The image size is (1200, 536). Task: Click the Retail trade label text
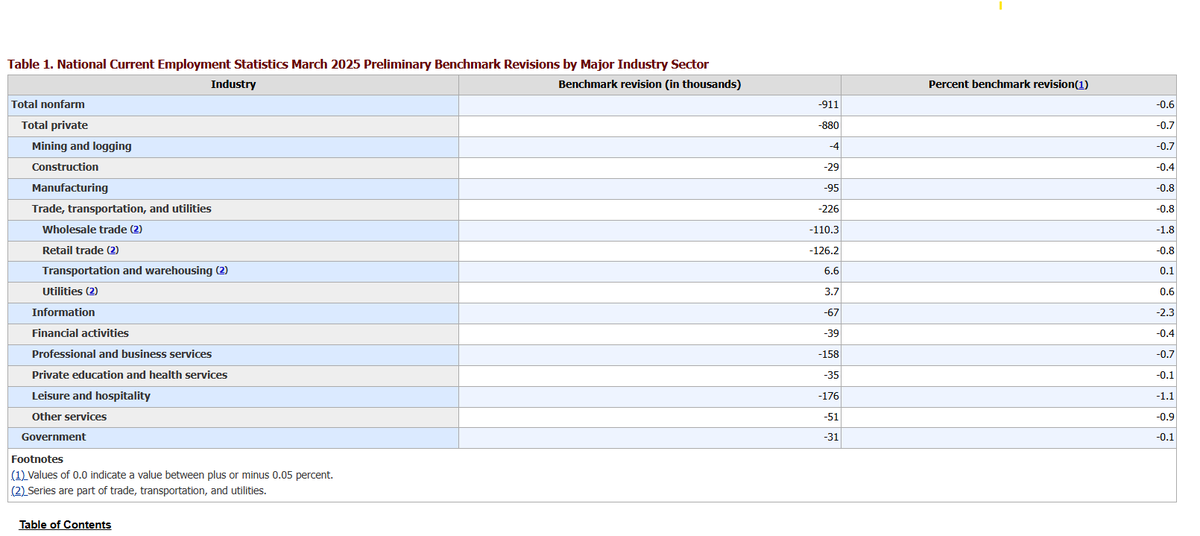[x=73, y=251]
